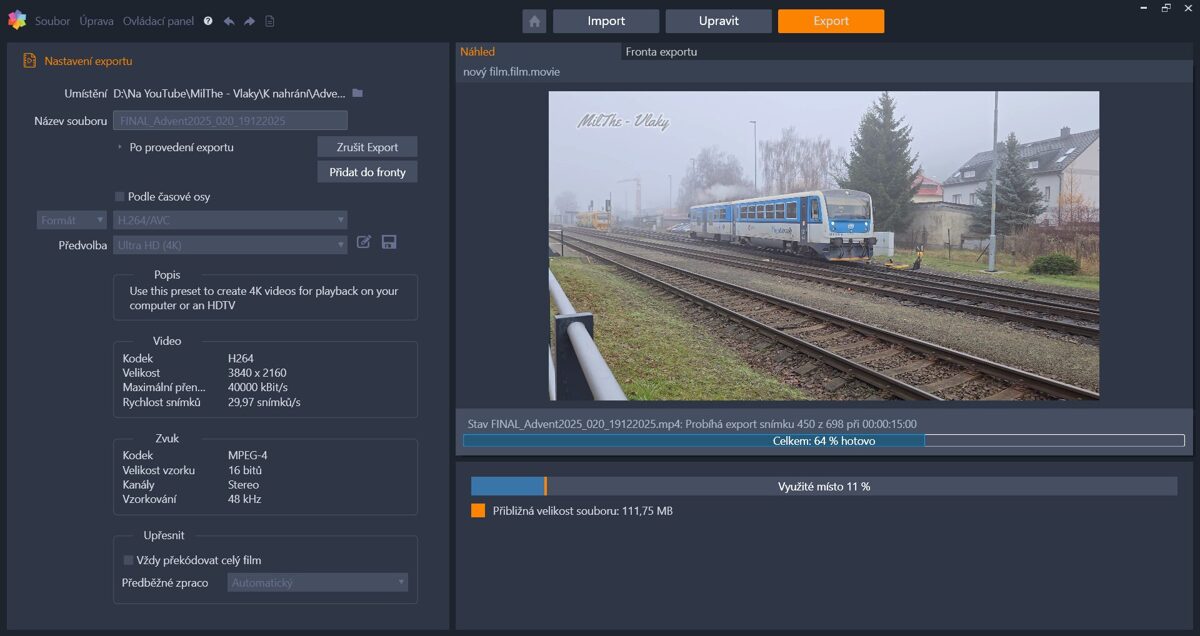Open the help question mark icon
This screenshot has width=1200, height=636.
click(208, 21)
